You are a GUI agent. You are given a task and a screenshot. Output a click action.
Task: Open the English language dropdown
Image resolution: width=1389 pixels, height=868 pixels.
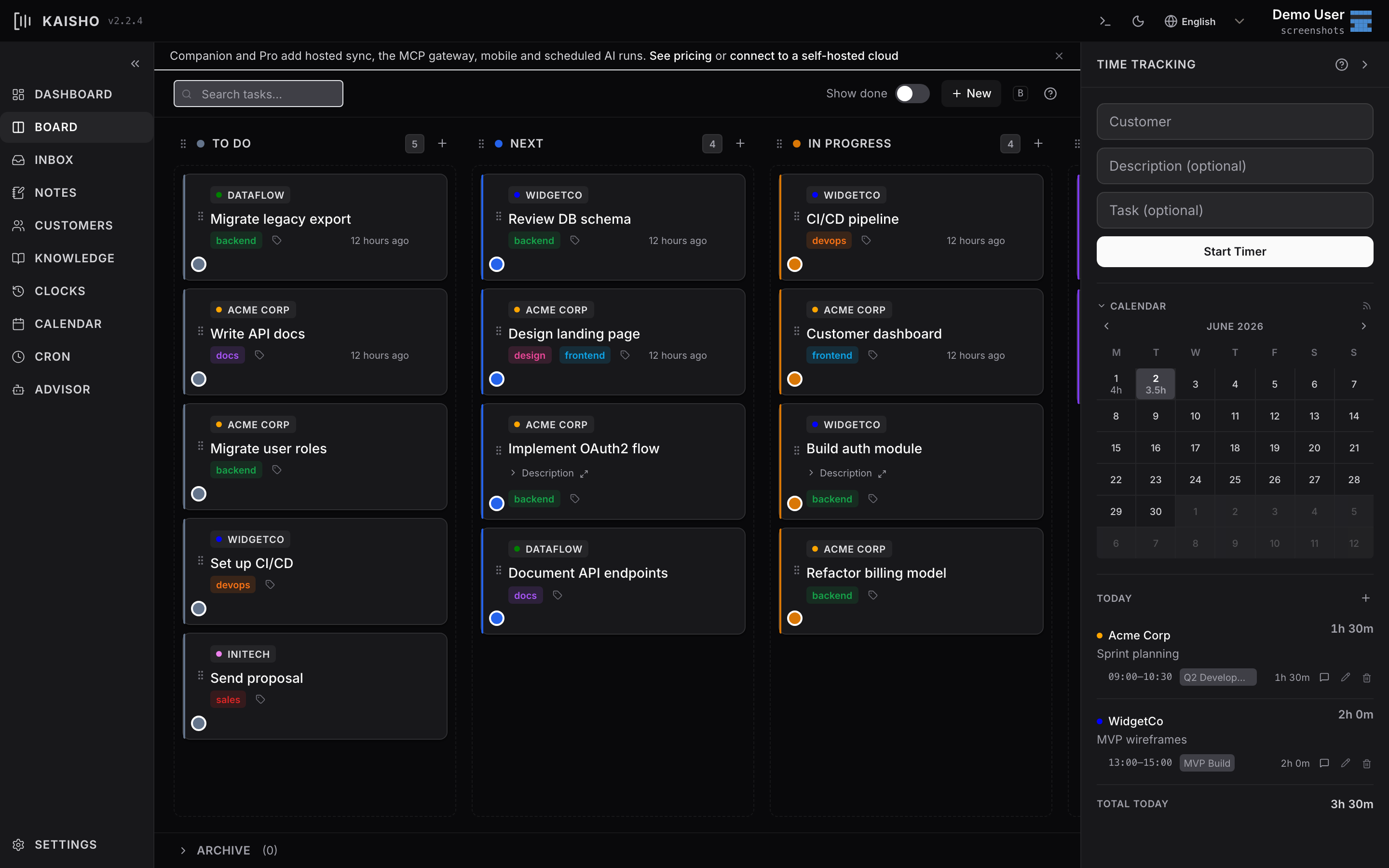coord(1204,21)
